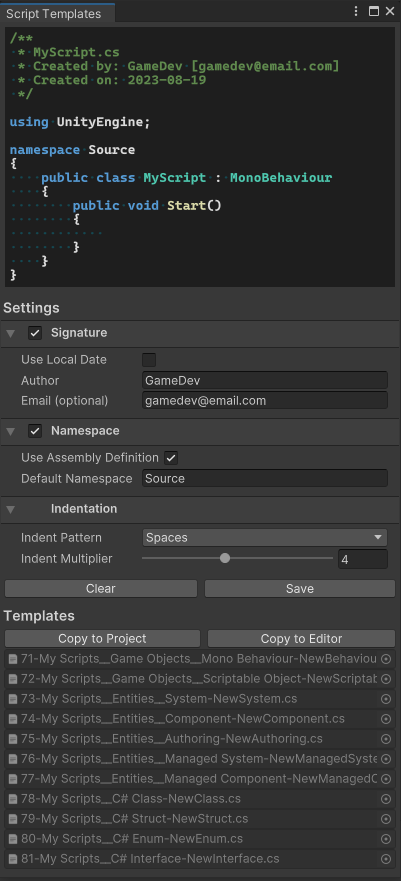Click the file icon of 81 NewInterface.cs
401x881 pixels.
pyautogui.click(x=13, y=859)
